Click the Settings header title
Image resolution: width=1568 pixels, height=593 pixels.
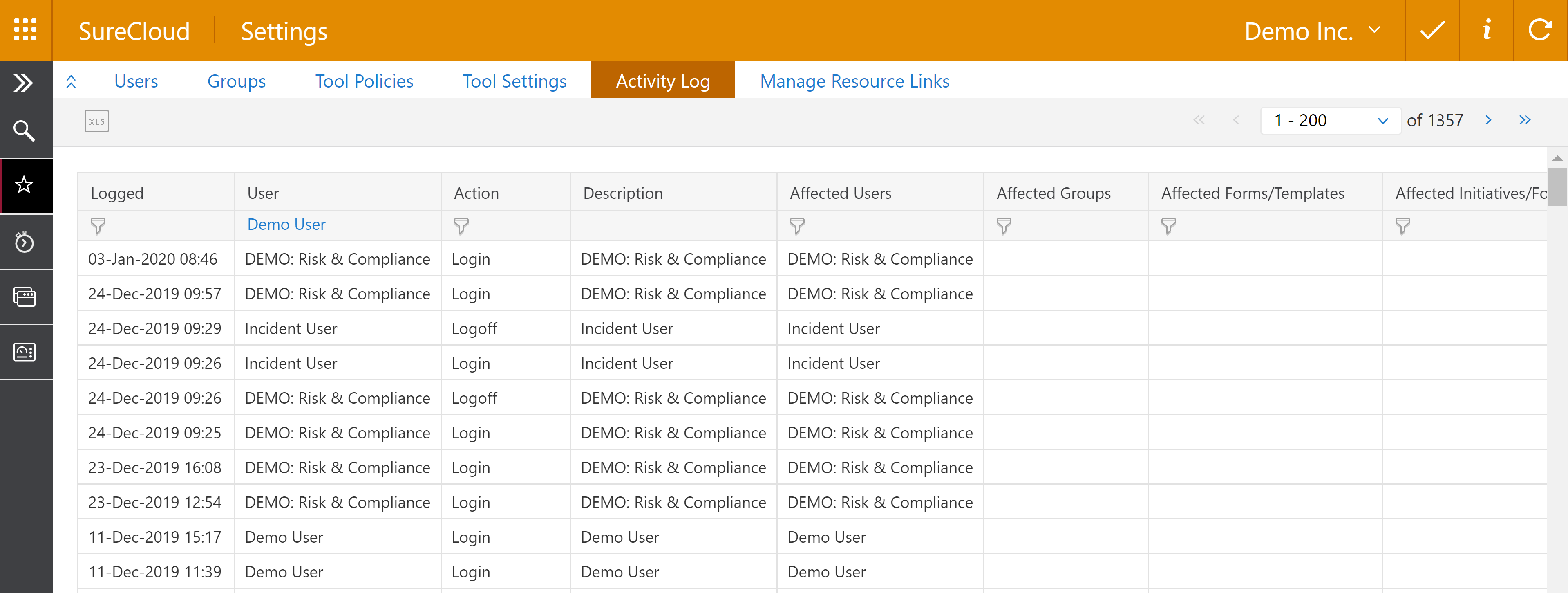[284, 31]
